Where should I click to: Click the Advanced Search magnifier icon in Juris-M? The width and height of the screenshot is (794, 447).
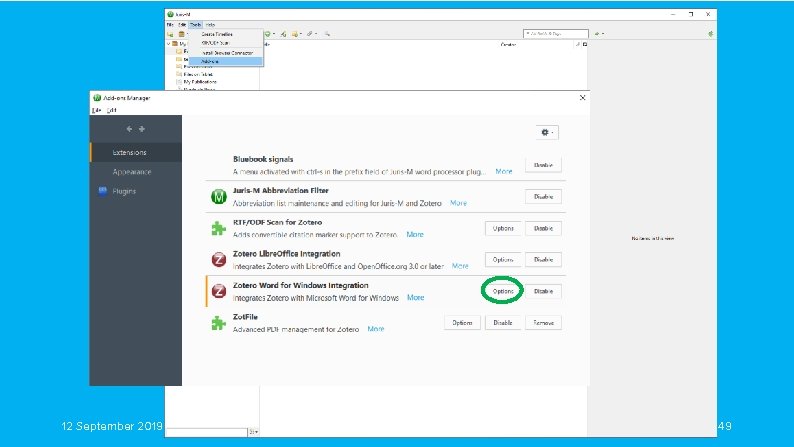tap(327, 34)
